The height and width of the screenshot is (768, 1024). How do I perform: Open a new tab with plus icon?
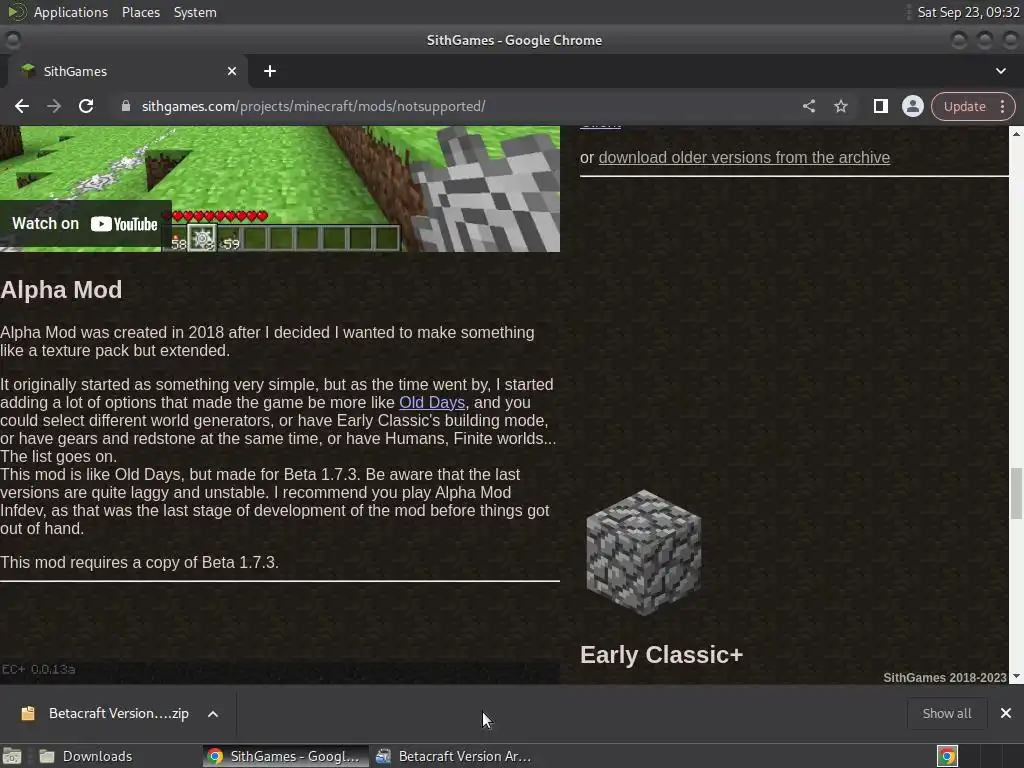270,71
